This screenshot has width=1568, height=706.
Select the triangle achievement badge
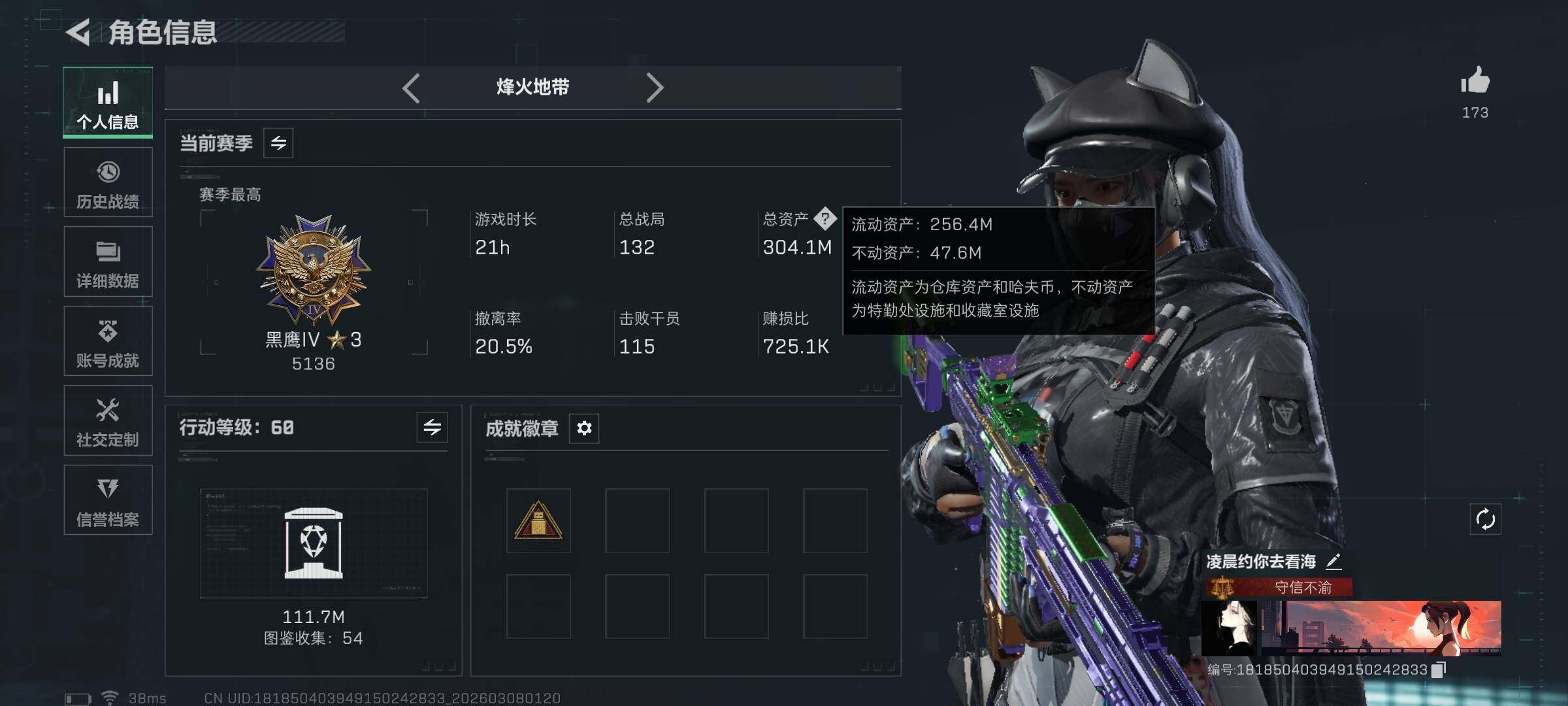click(538, 520)
